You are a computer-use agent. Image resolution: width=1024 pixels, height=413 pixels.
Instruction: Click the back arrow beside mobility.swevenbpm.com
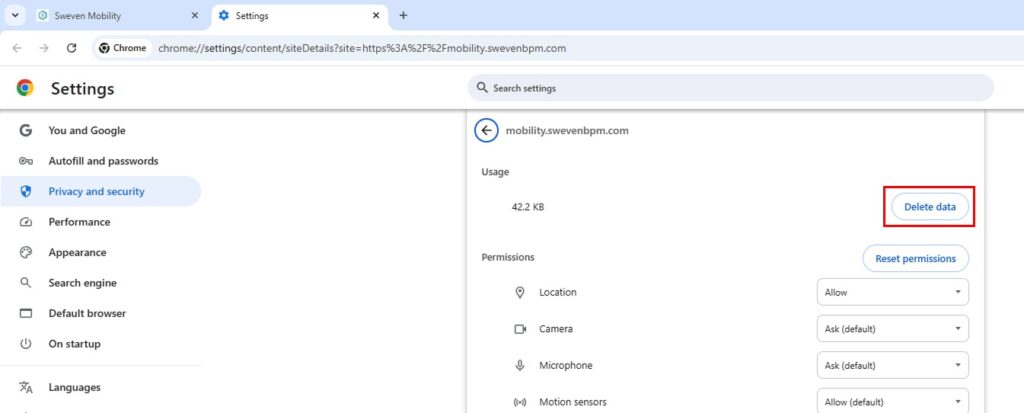486,130
